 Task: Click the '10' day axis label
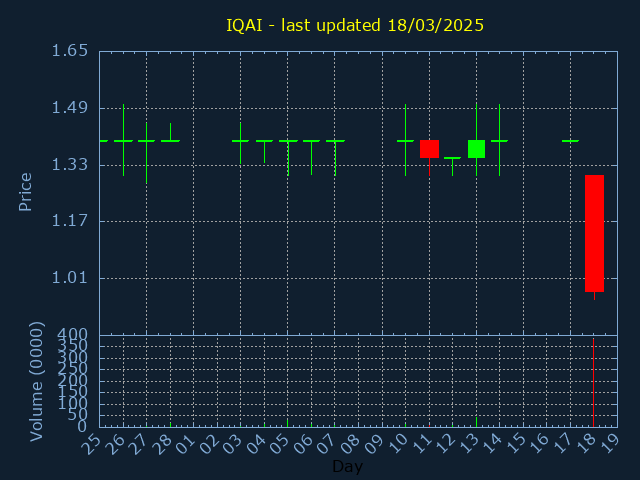click(x=398, y=444)
